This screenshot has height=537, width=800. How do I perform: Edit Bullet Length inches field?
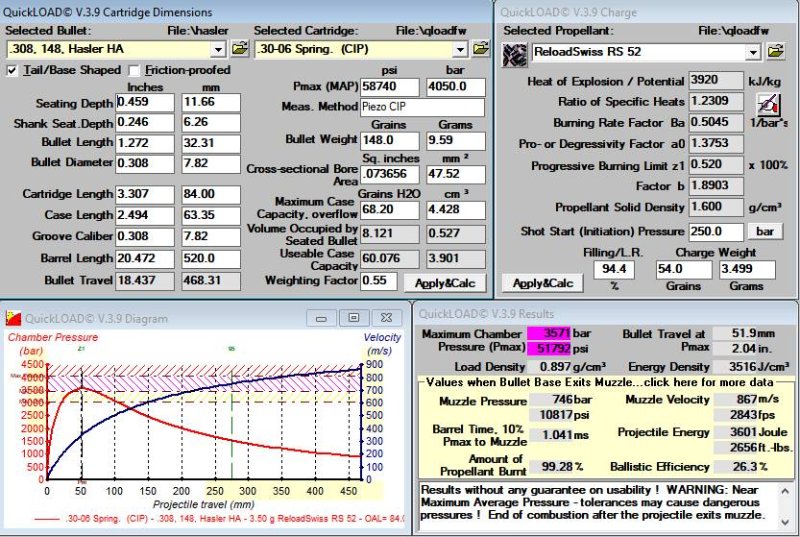click(145, 143)
